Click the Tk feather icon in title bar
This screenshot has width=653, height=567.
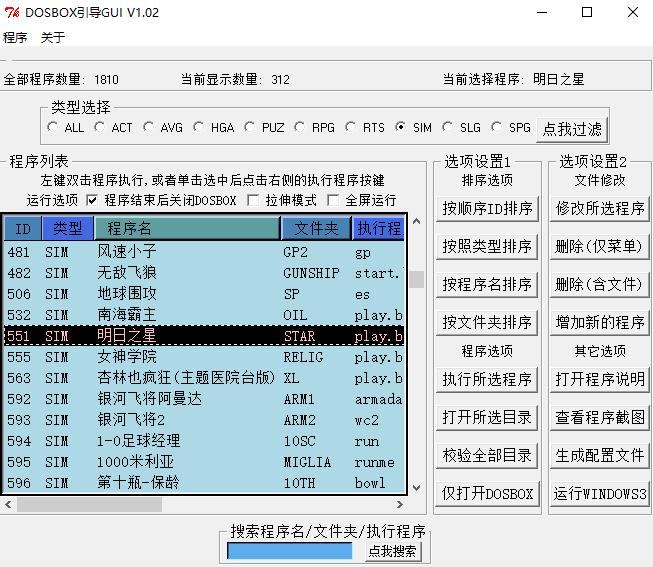[12, 12]
